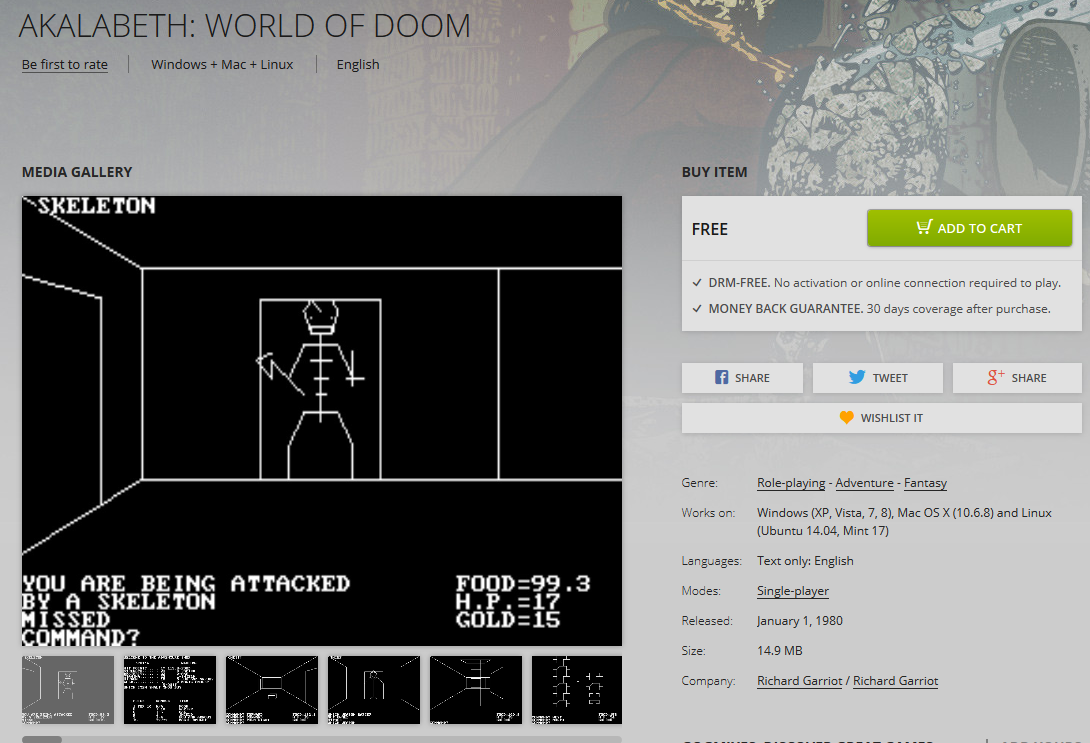The width and height of the screenshot is (1090, 743).
Task: Select the fifth thumbnail with ladder corridor
Action: (x=476, y=690)
